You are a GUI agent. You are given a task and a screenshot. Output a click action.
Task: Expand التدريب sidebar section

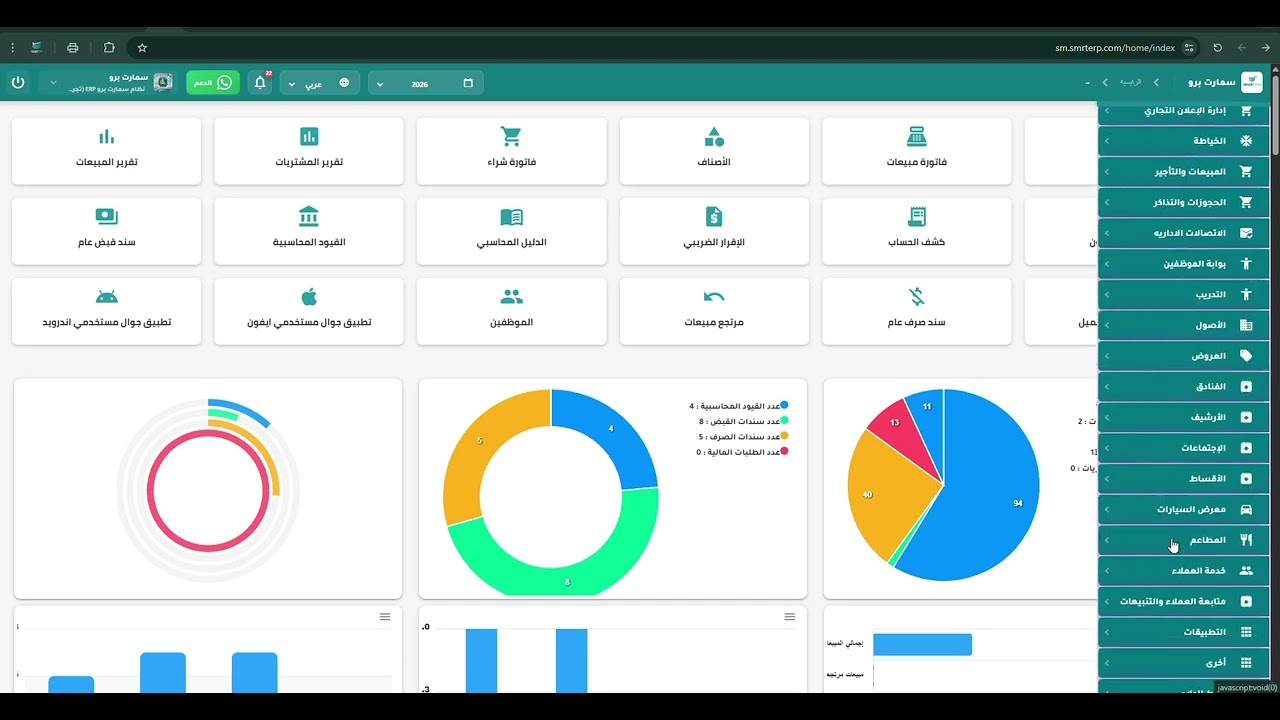[x=1184, y=295]
